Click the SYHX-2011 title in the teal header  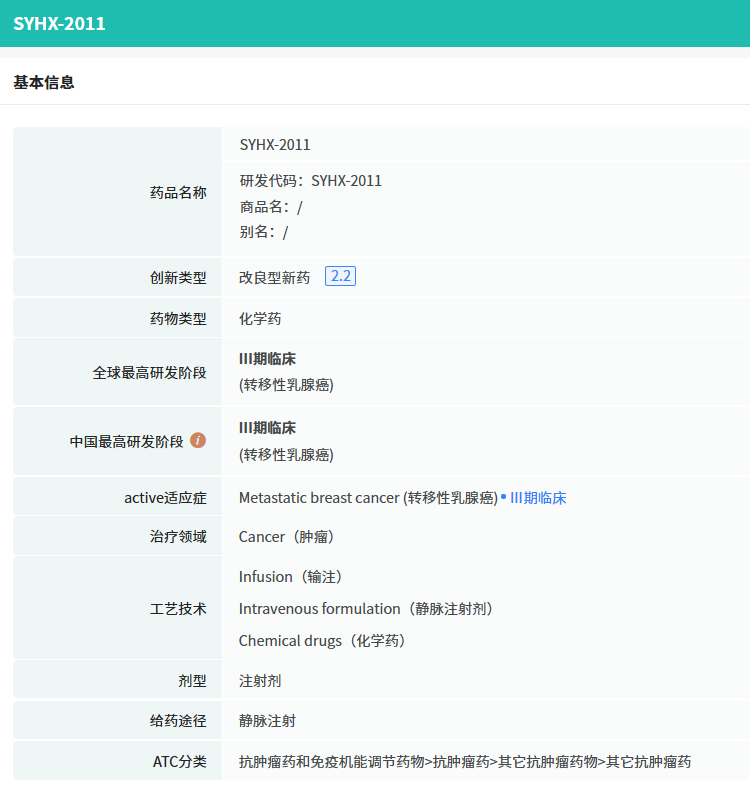tap(59, 23)
